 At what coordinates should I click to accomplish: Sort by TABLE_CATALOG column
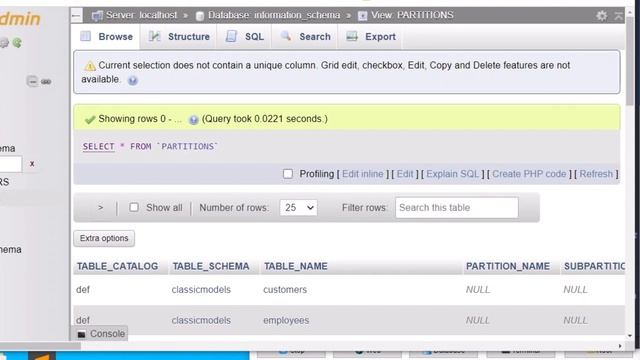tap(118, 267)
